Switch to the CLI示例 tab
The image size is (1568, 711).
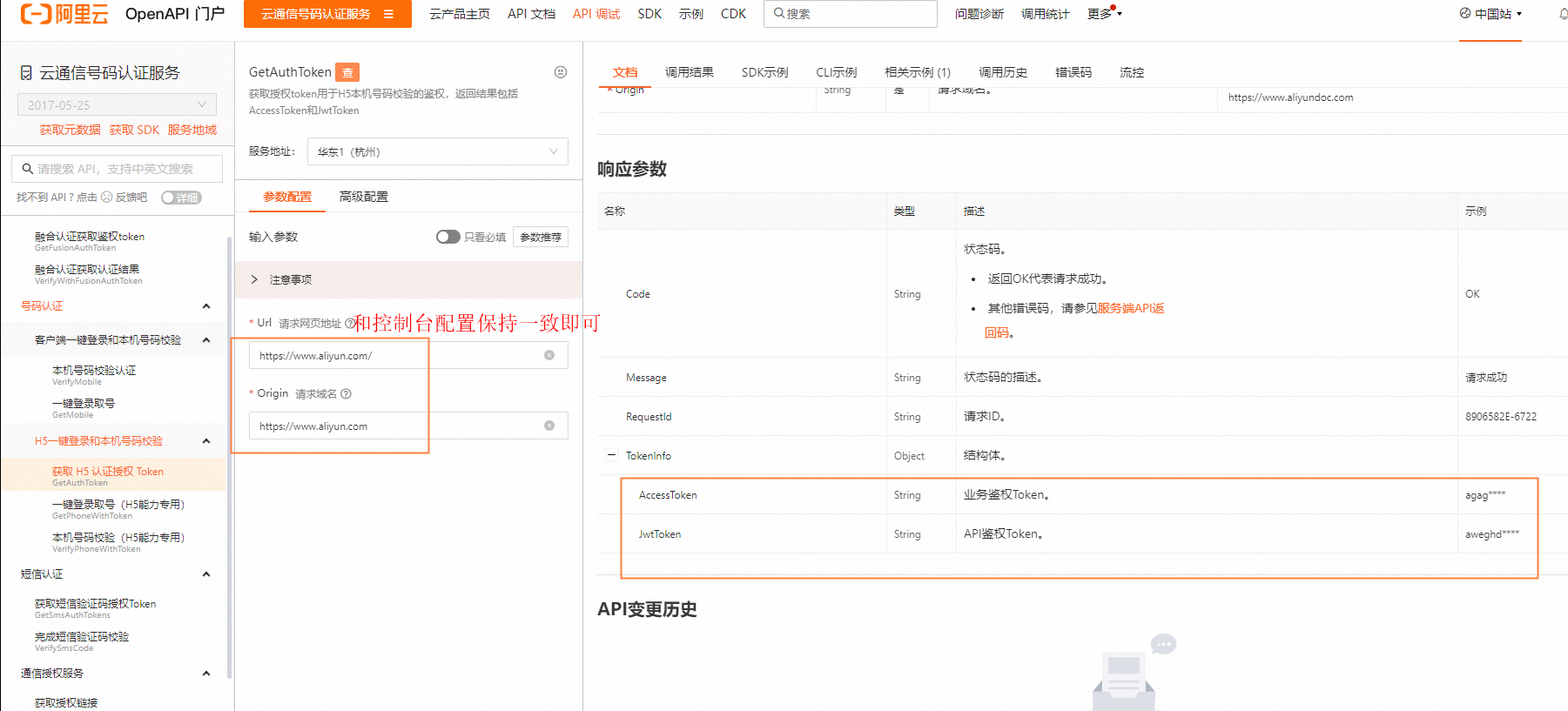click(x=837, y=72)
